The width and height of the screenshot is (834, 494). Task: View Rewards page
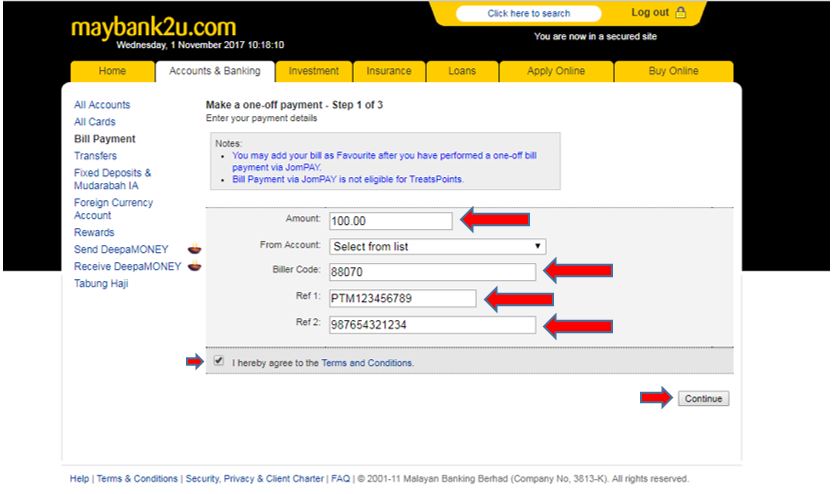[94, 232]
